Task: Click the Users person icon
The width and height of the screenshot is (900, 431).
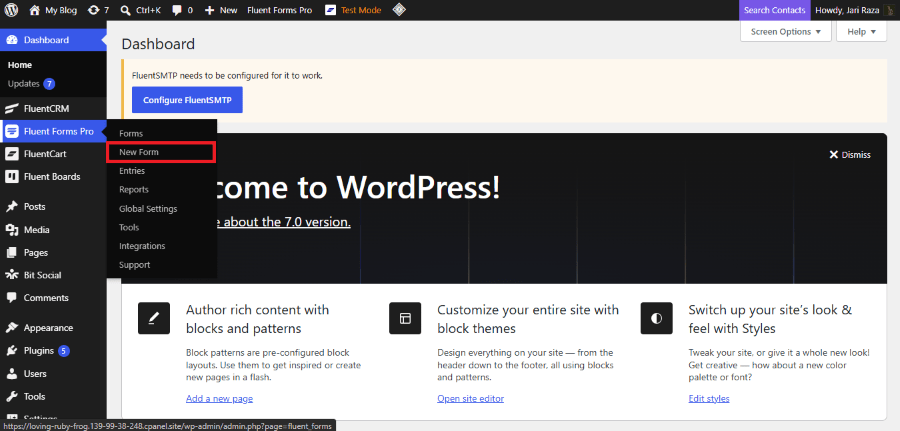Action: 12,374
